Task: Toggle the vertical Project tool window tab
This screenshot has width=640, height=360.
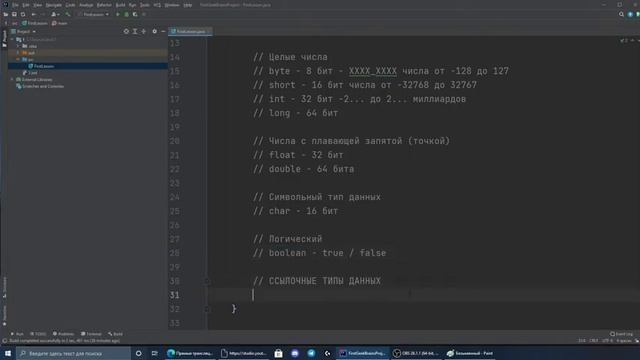Action: click(x=4, y=39)
